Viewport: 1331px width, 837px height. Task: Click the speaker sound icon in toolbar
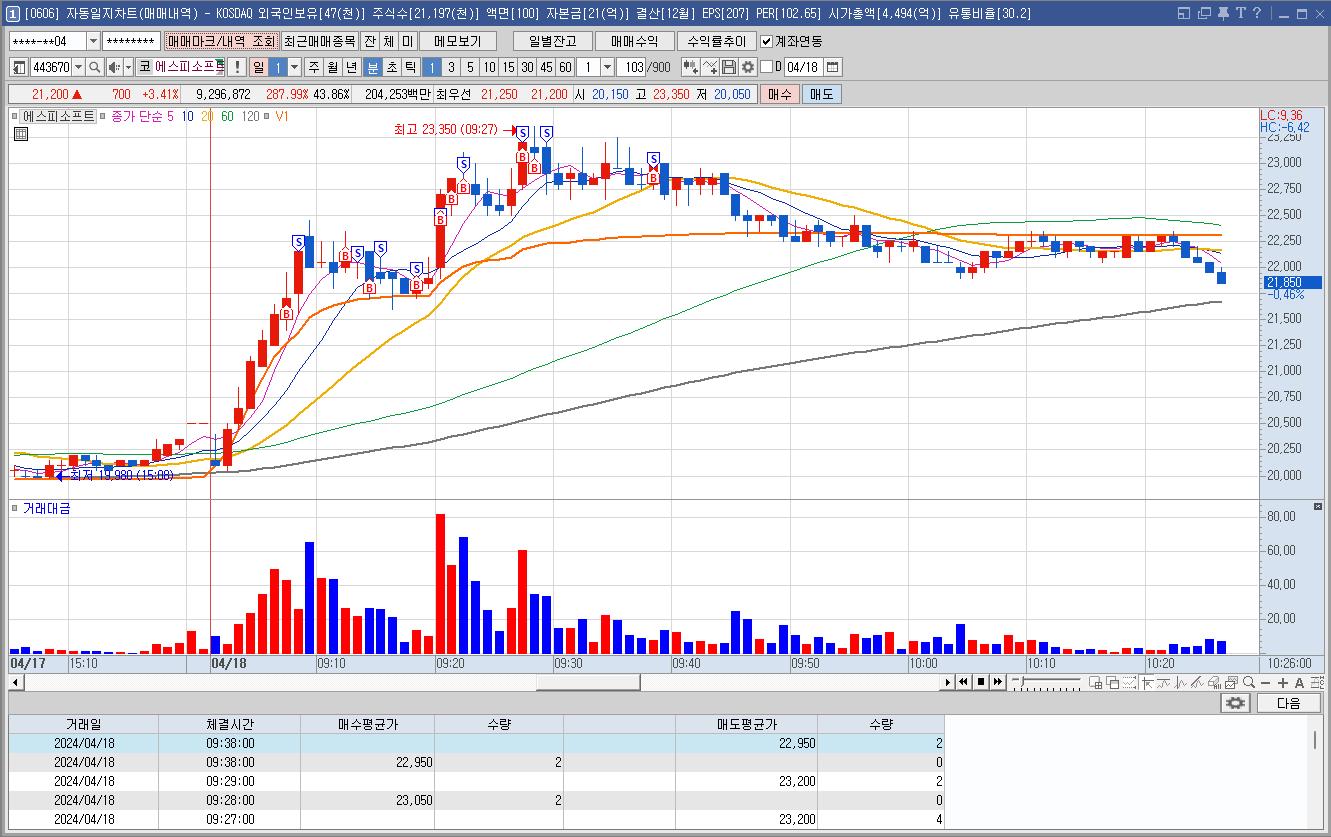pyautogui.click(x=116, y=67)
